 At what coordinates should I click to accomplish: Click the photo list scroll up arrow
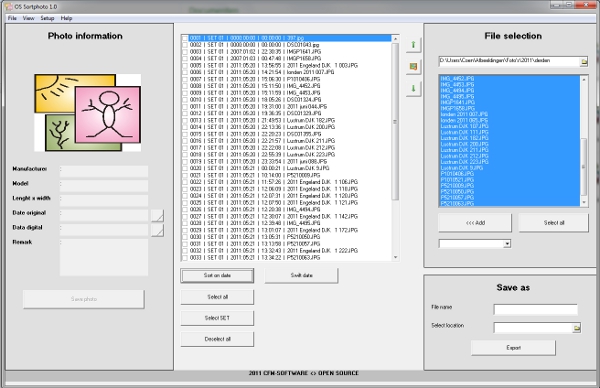(x=395, y=39)
